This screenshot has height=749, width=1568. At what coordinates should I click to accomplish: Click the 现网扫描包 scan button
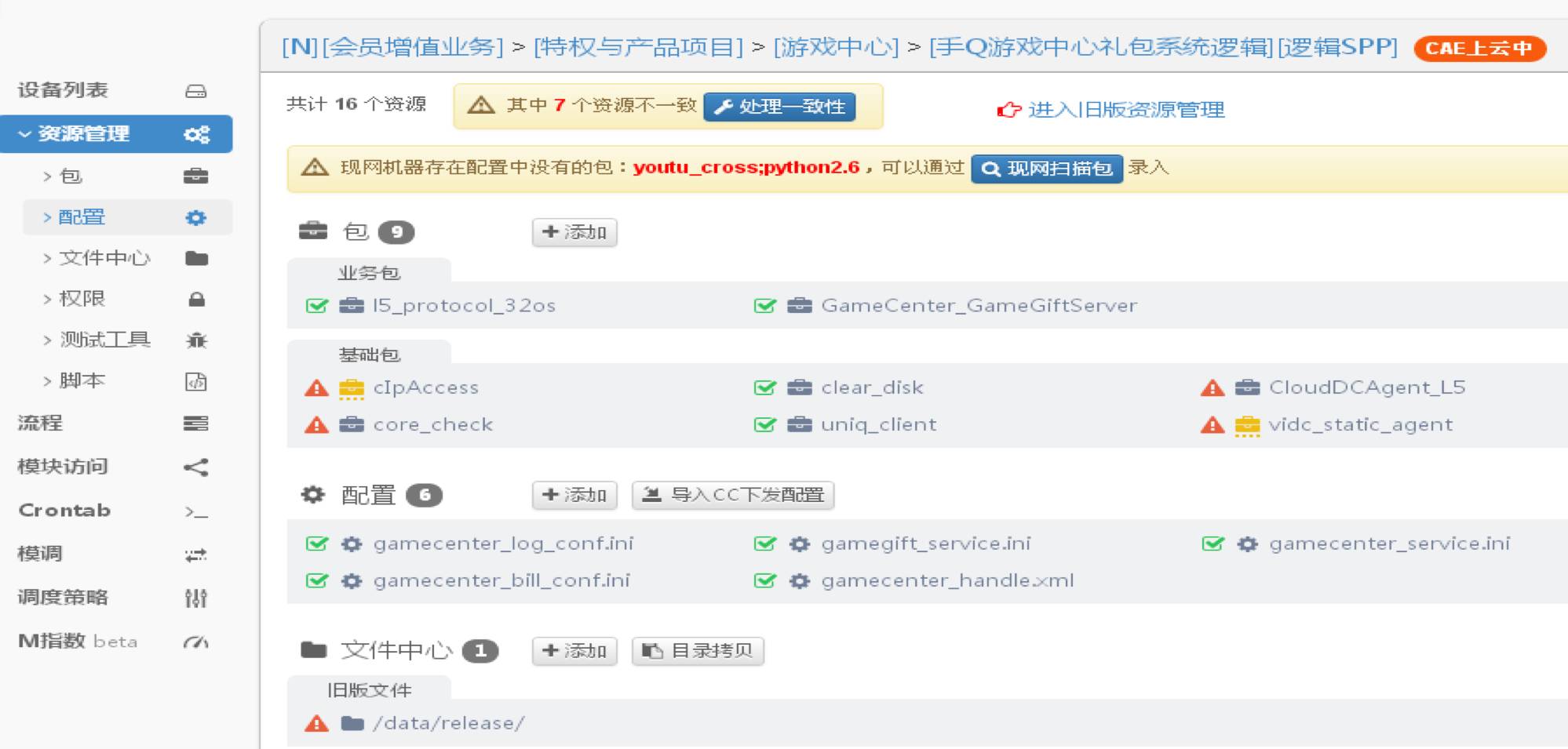point(1047,168)
